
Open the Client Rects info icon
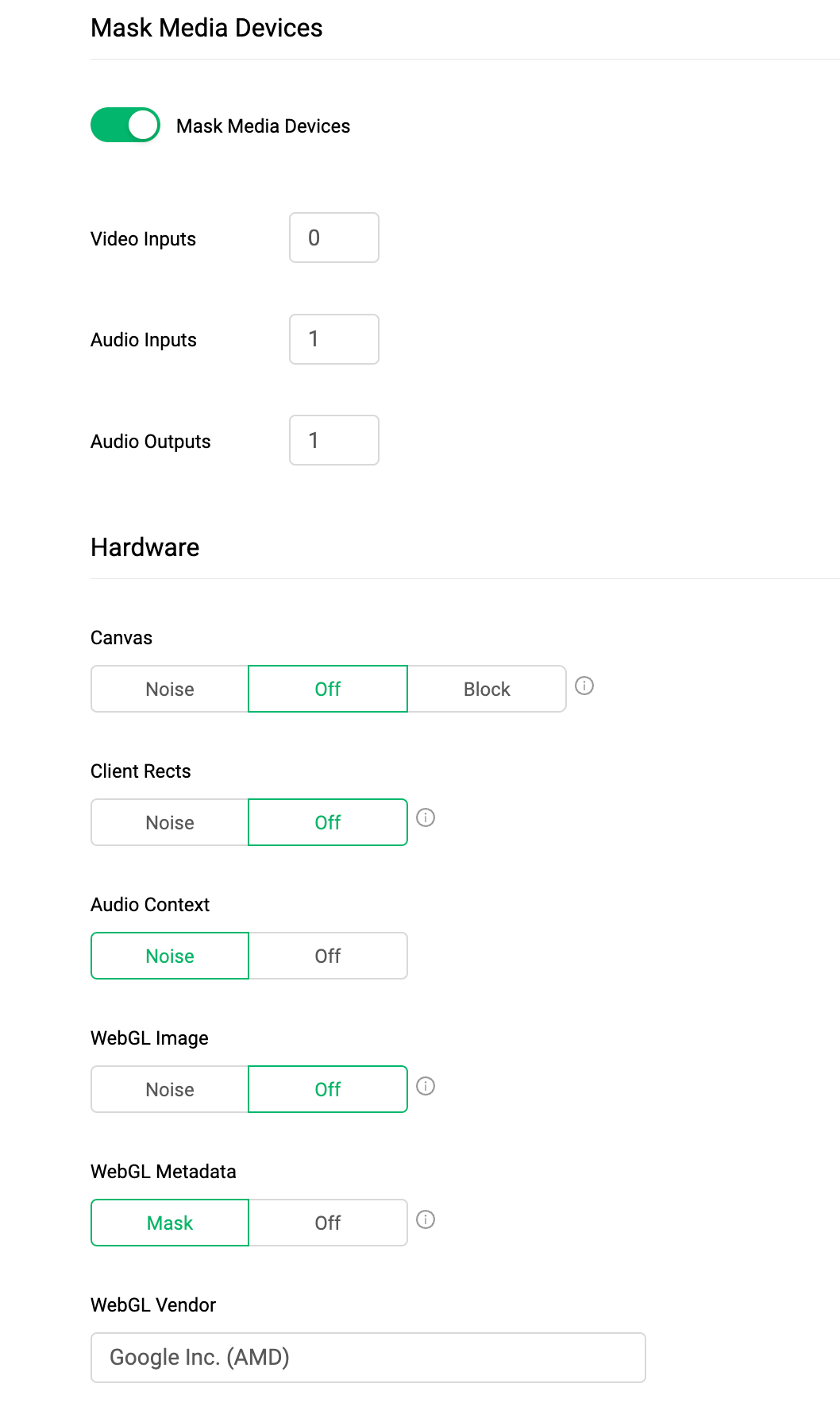coord(426,817)
